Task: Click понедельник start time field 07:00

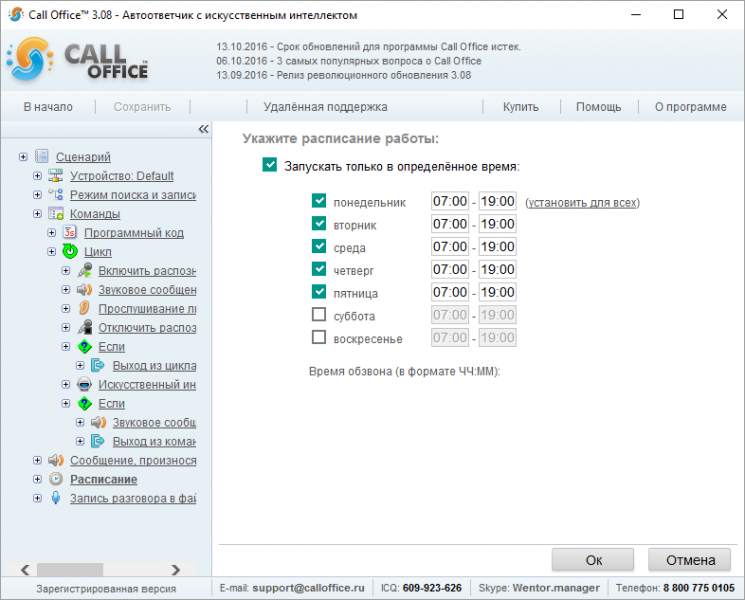Action: point(450,201)
